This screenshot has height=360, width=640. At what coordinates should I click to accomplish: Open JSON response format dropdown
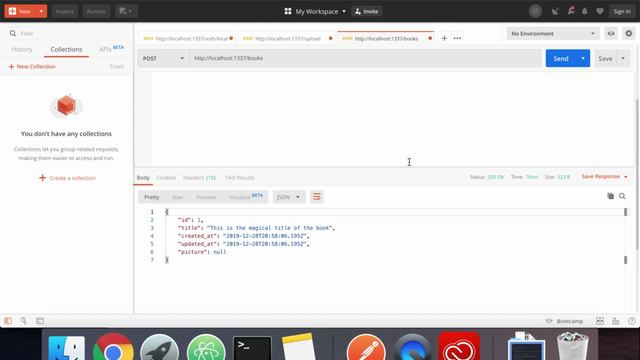pyautogui.click(x=289, y=197)
